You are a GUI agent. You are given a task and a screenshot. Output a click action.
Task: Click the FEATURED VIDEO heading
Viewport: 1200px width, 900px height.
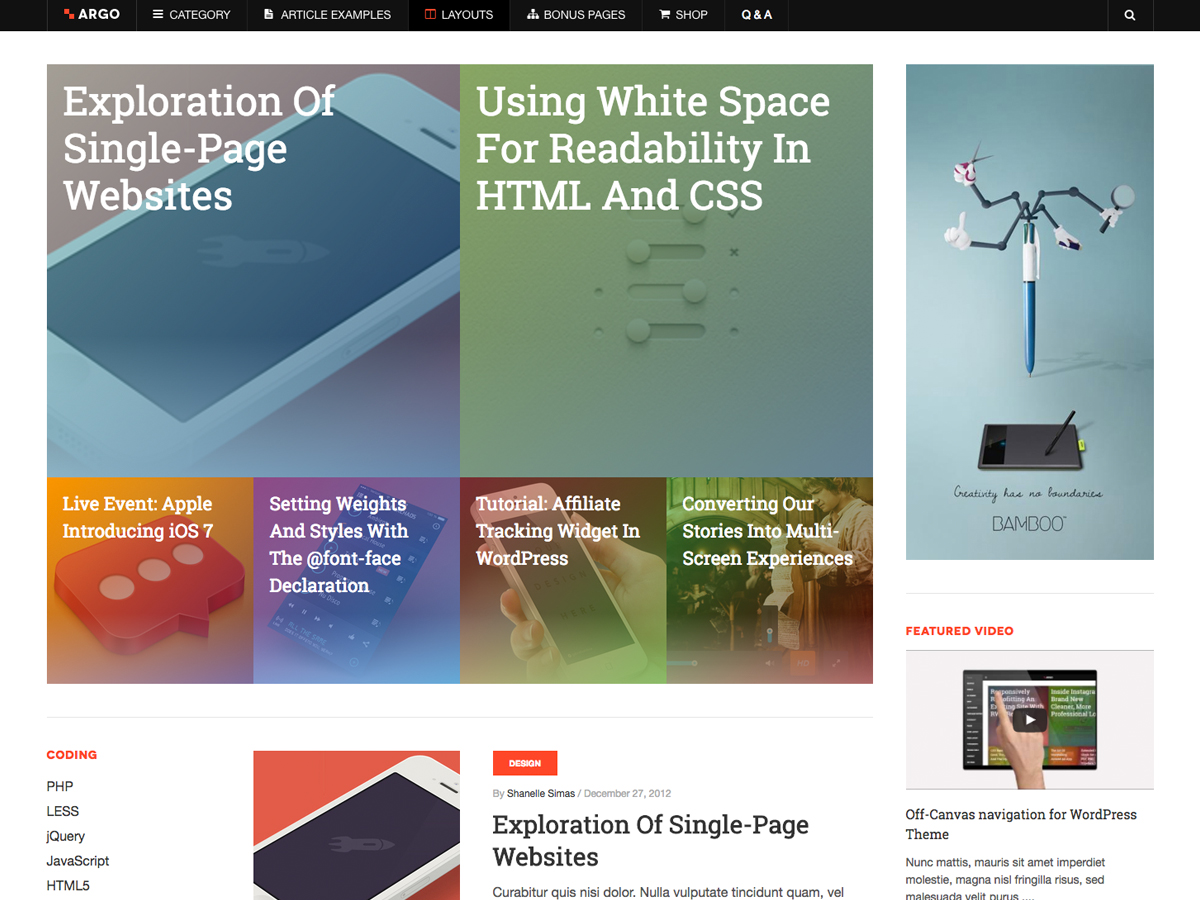(x=960, y=631)
